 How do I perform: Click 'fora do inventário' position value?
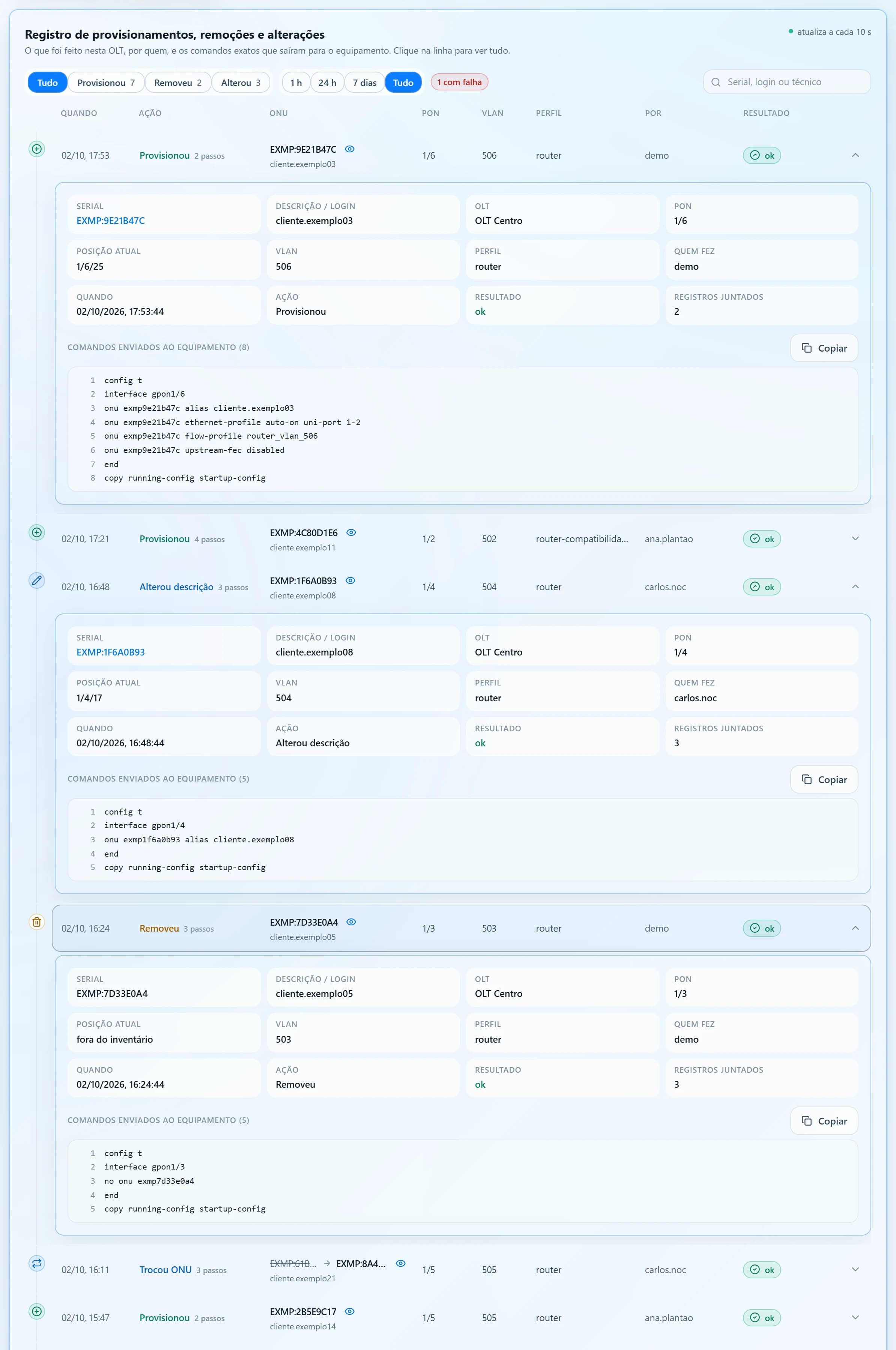click(115, 1039)
